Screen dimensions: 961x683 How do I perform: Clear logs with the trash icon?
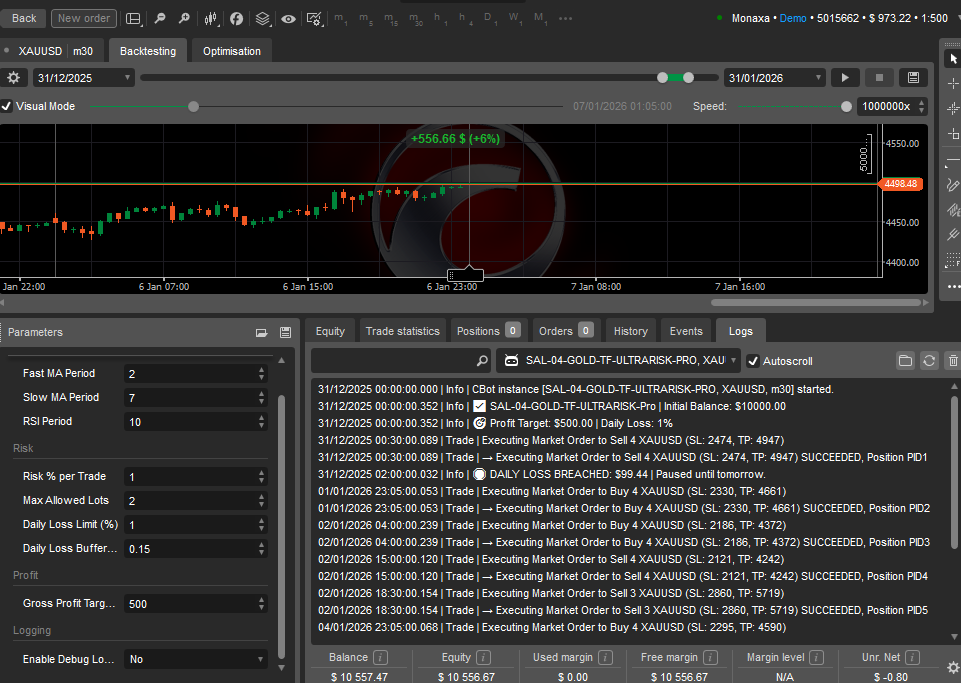coord(952,360)
